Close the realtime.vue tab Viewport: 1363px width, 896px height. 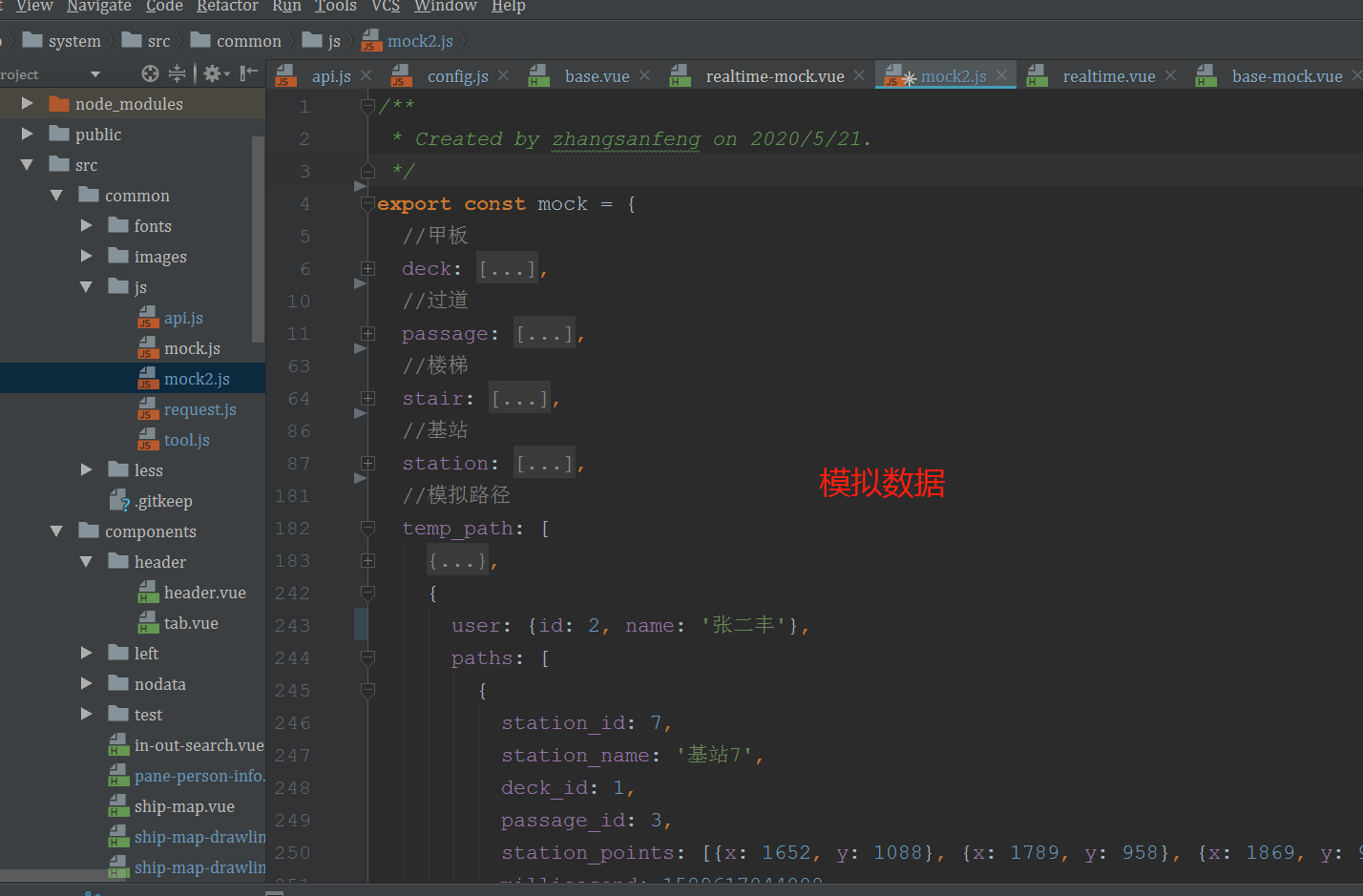pos(1170,75)
